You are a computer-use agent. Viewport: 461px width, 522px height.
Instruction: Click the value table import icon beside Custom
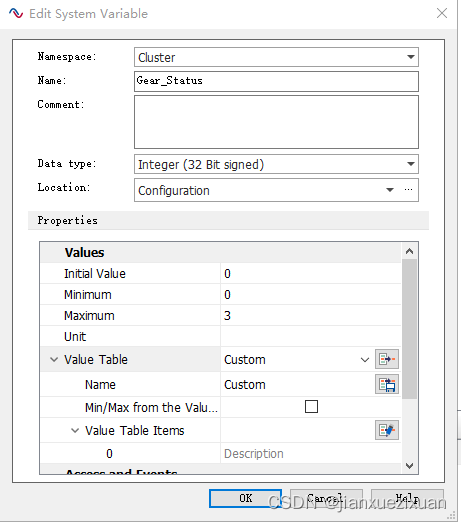[x=387, y=359]
